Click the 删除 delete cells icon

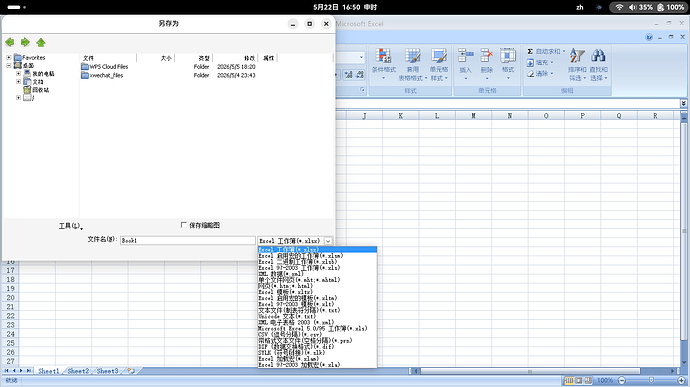pos(487,56)
